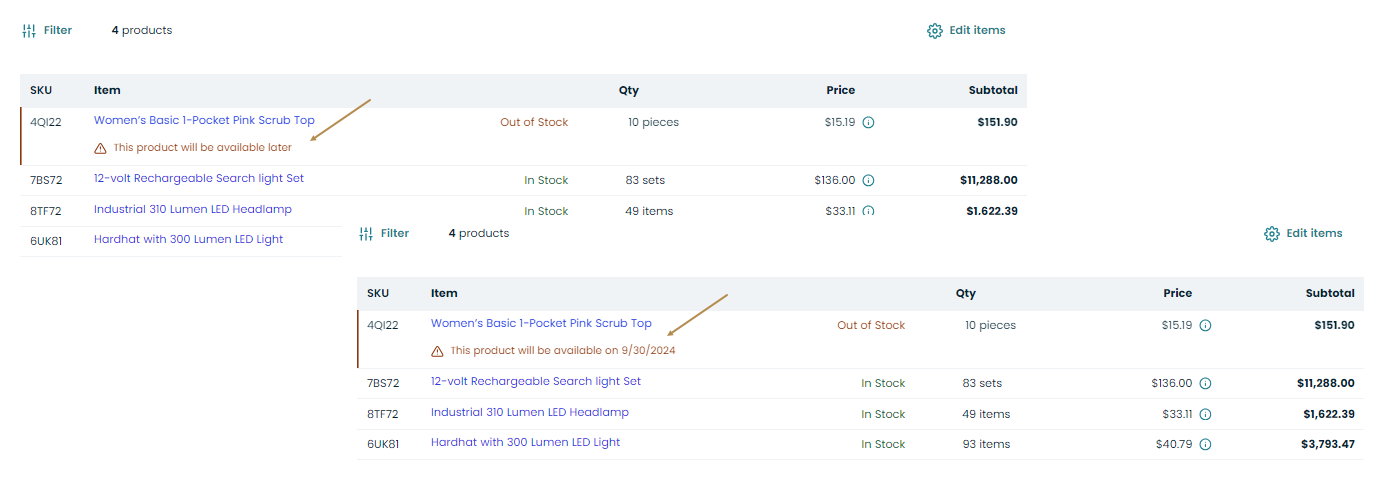Open Filter in the background panel
Screen dimensions: 1379x485
47,30
